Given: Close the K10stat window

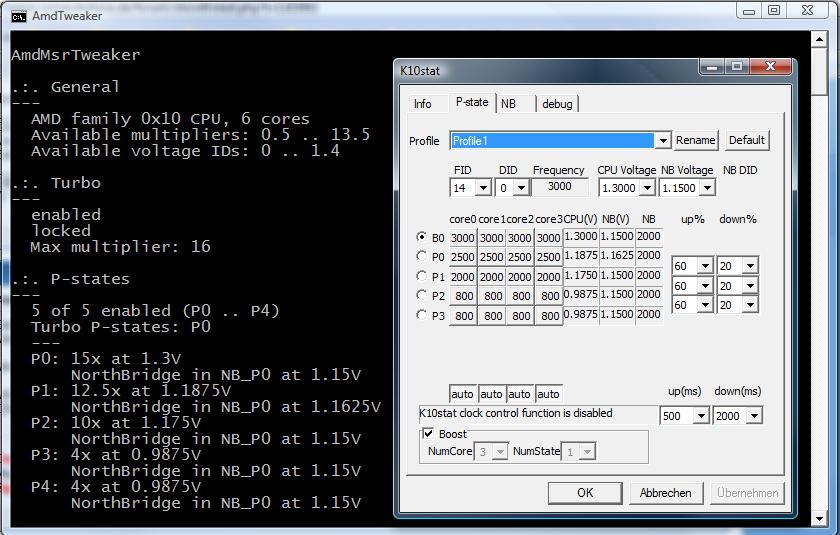Looking at the screenshot, I should tap(770, 66).
